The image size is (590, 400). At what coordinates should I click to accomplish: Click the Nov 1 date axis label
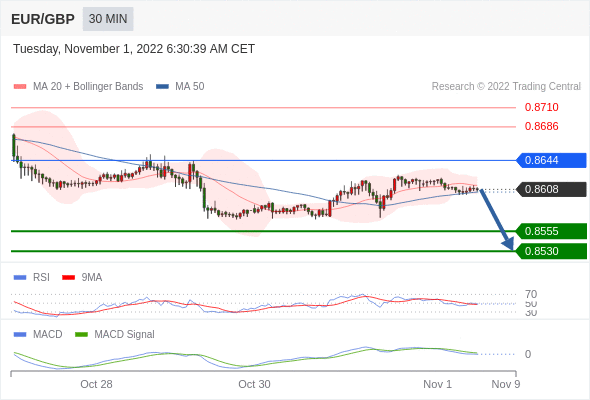click(437, 384)
